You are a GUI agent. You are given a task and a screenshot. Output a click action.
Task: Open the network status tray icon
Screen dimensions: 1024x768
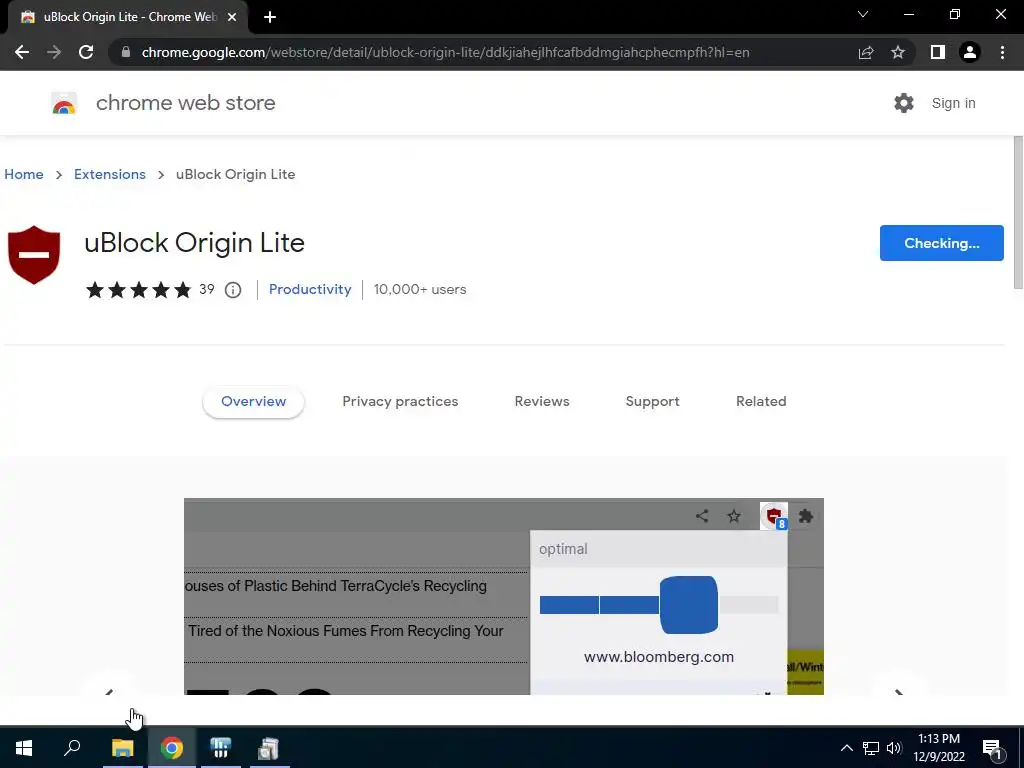pos(871,748)
